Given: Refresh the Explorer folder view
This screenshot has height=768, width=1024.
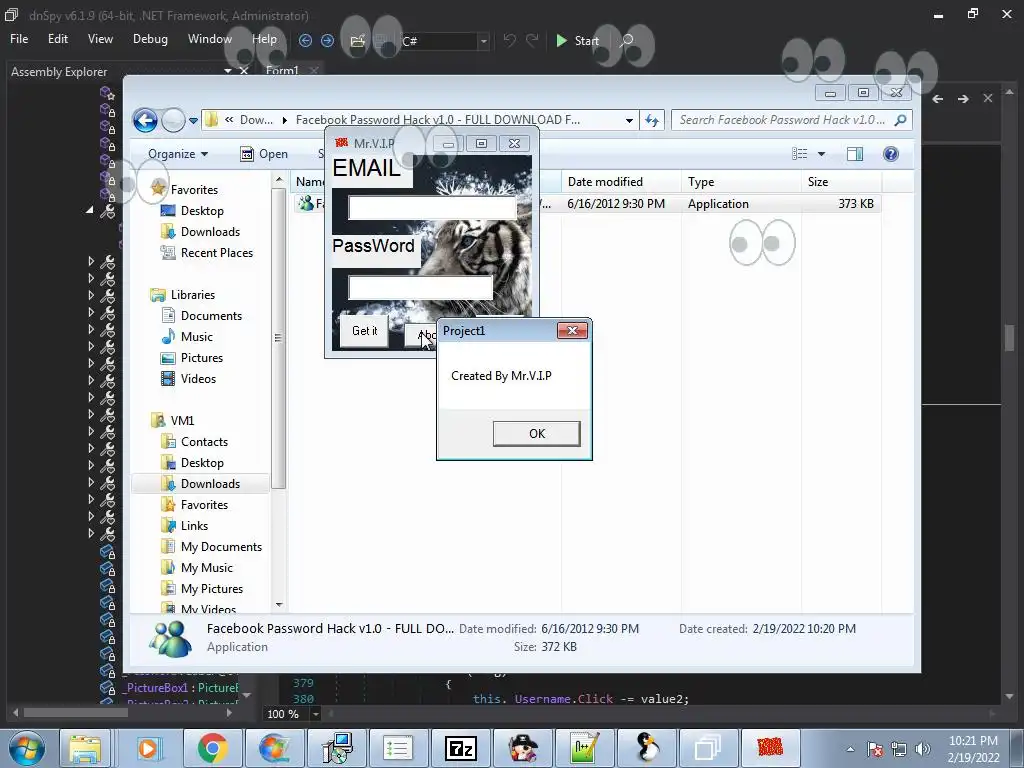Looking at the screenshot, I should (x=652, y=120).
